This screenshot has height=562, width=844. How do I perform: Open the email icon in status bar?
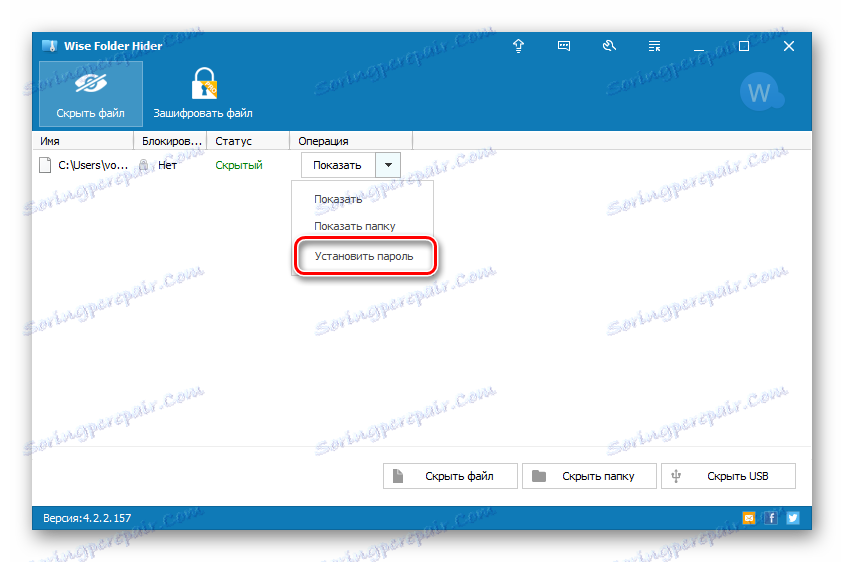(x=749, y=518)
